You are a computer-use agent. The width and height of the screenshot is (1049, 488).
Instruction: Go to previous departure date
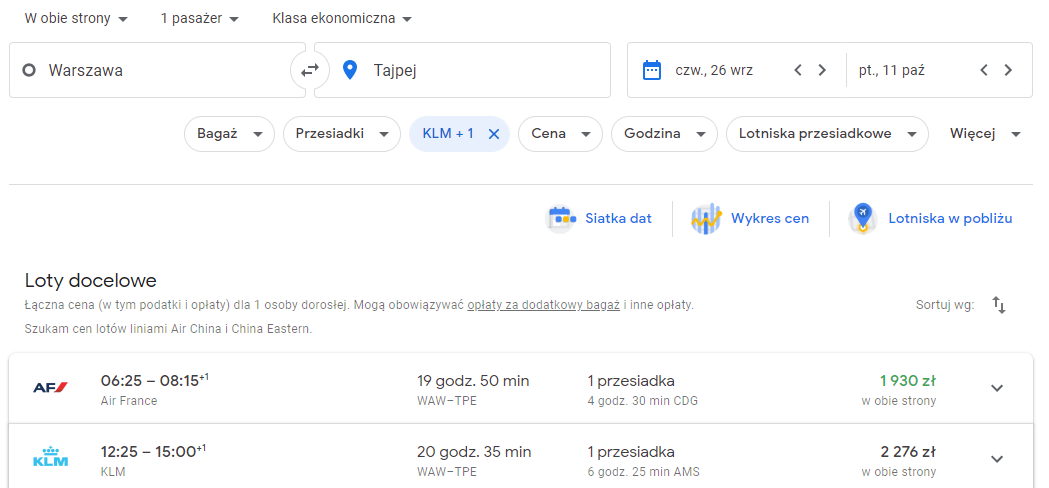[797, 70]
